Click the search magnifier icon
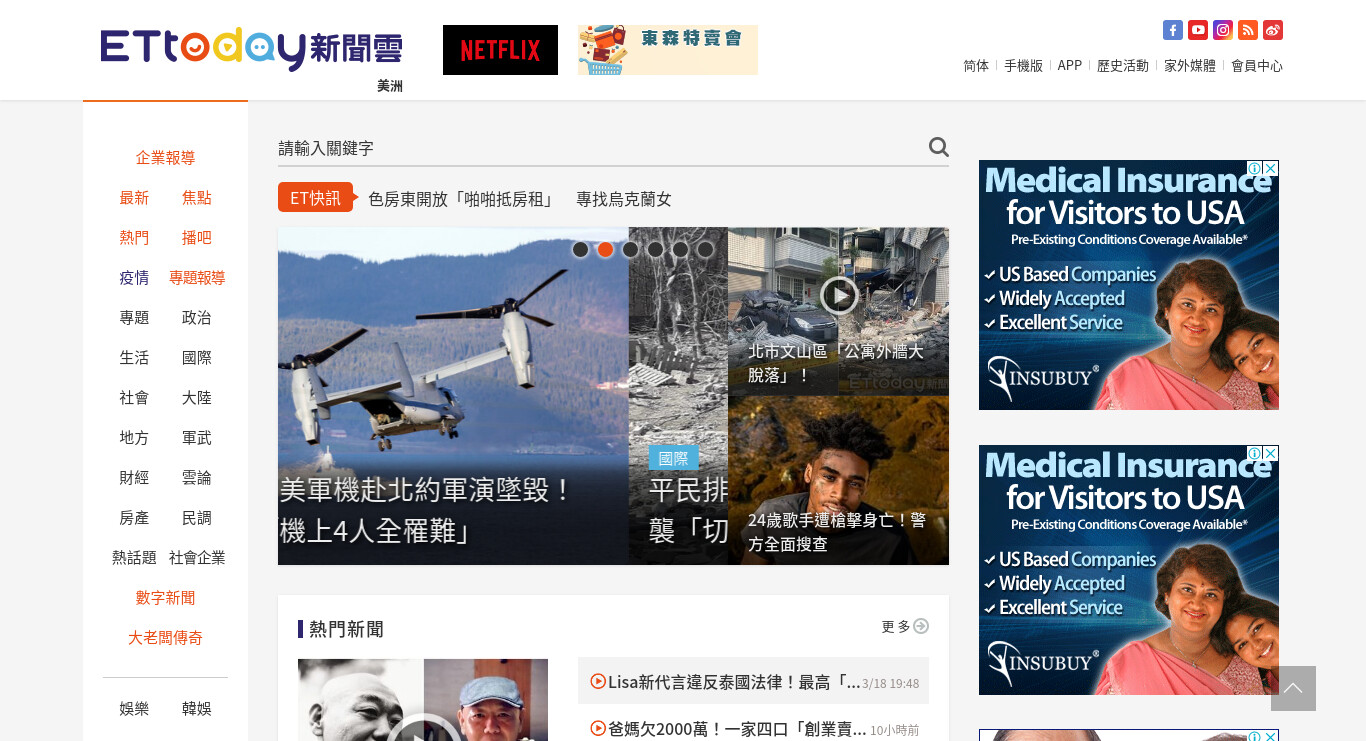1366x741 pixels. 938,147
